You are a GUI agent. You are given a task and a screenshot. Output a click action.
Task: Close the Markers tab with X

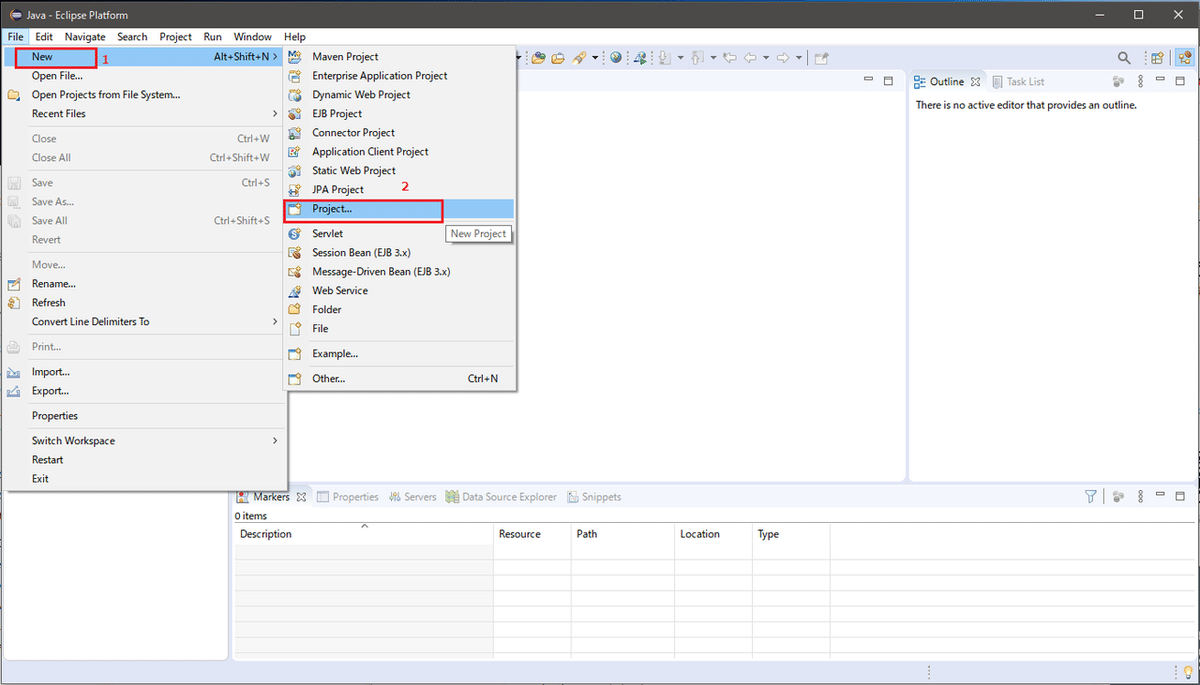click(x=301, y=496)
